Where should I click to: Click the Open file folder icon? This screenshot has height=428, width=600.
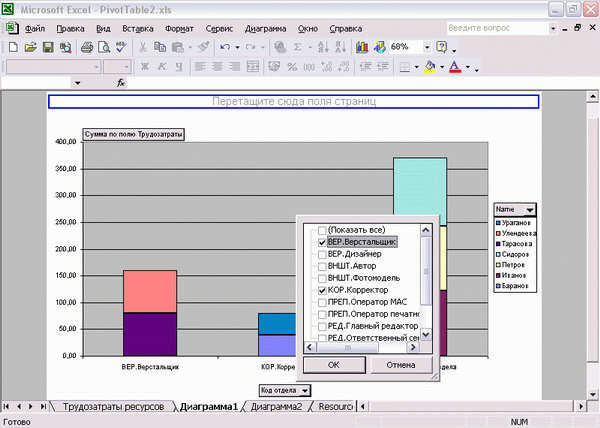[31, 47]
